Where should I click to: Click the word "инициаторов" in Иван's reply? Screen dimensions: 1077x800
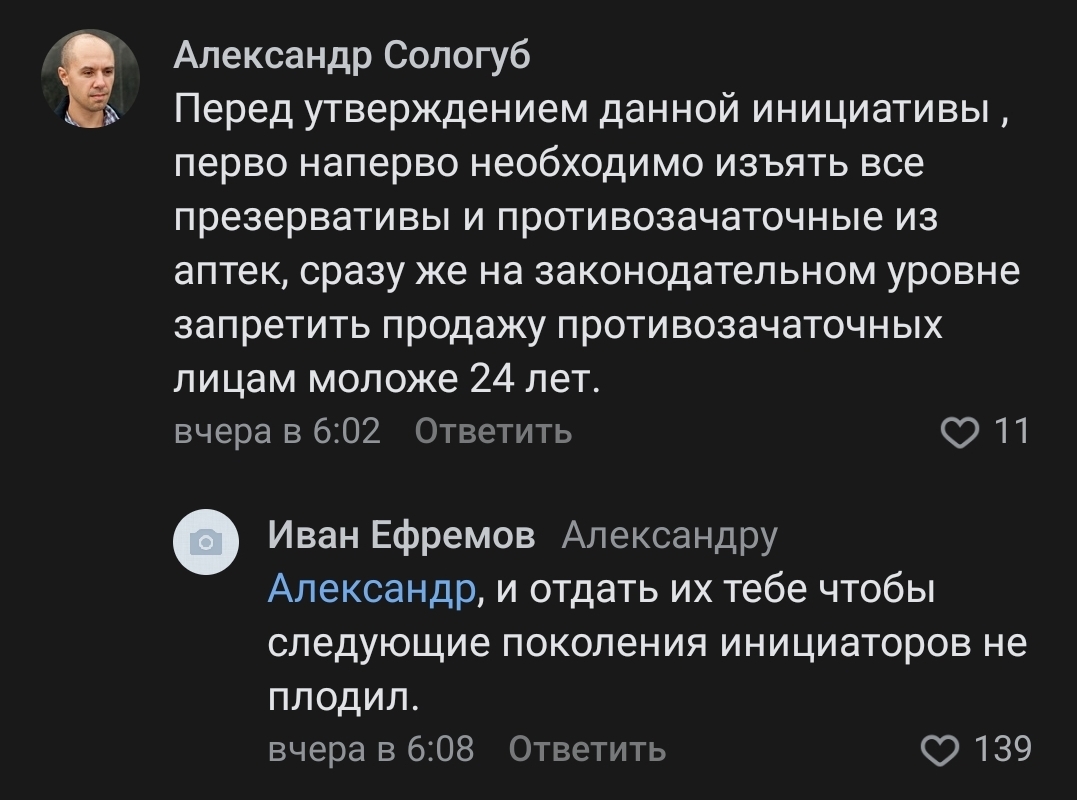click(844, 643)
